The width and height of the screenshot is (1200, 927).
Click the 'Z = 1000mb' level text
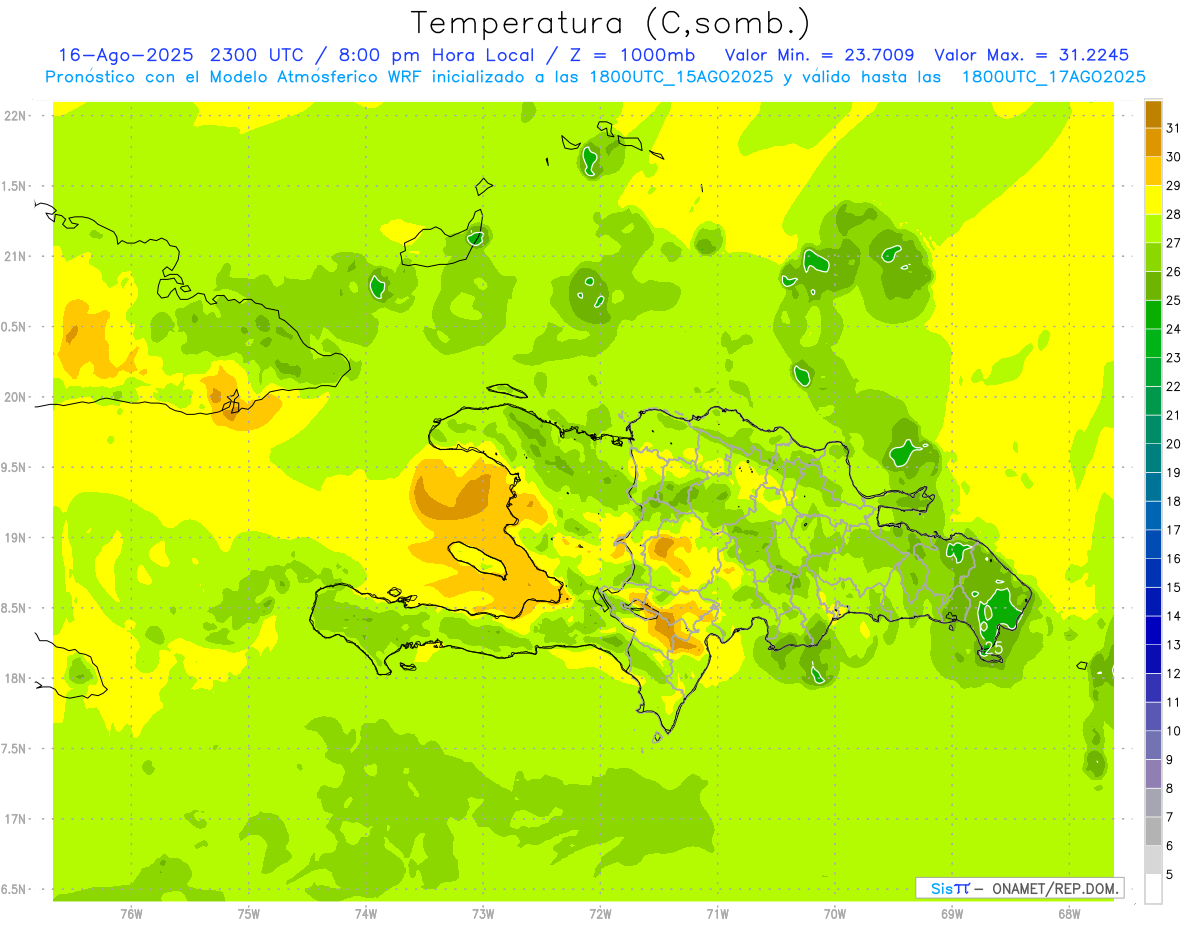pyautogui.click(x=632, y=55)
